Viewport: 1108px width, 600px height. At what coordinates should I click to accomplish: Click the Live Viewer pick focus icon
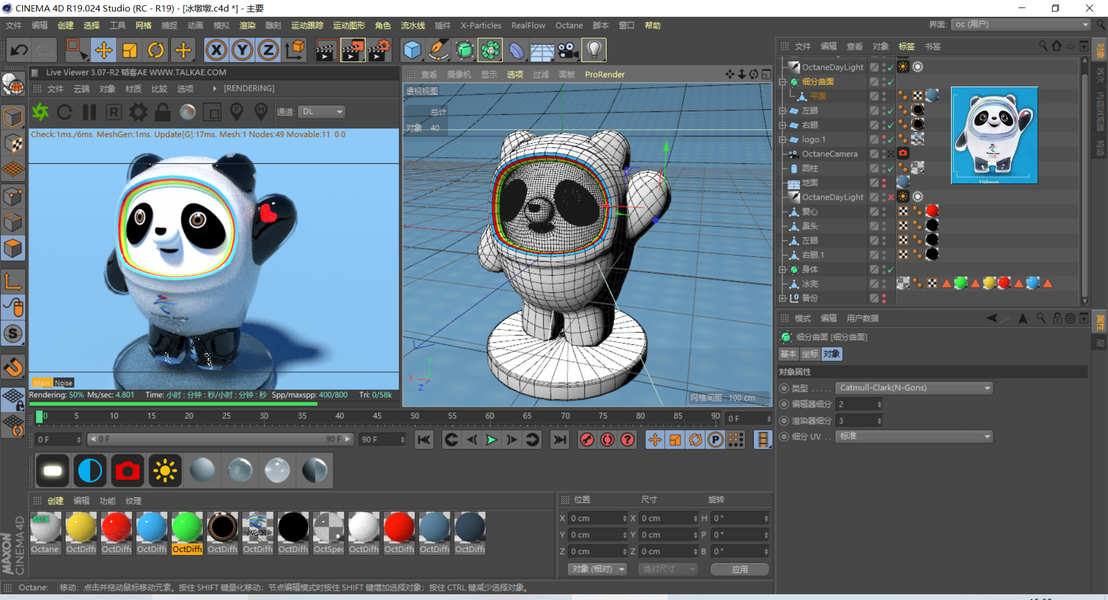click(x=236, y=112)
